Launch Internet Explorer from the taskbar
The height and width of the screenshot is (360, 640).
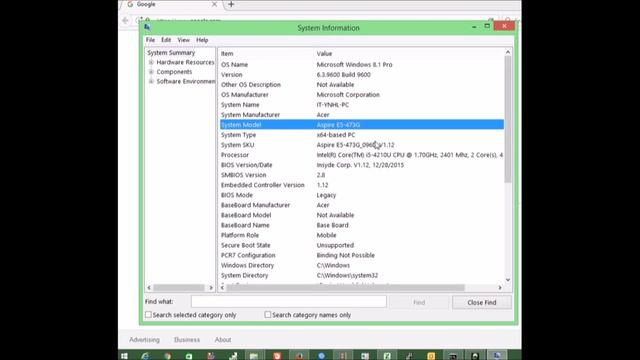pos(145,356)
